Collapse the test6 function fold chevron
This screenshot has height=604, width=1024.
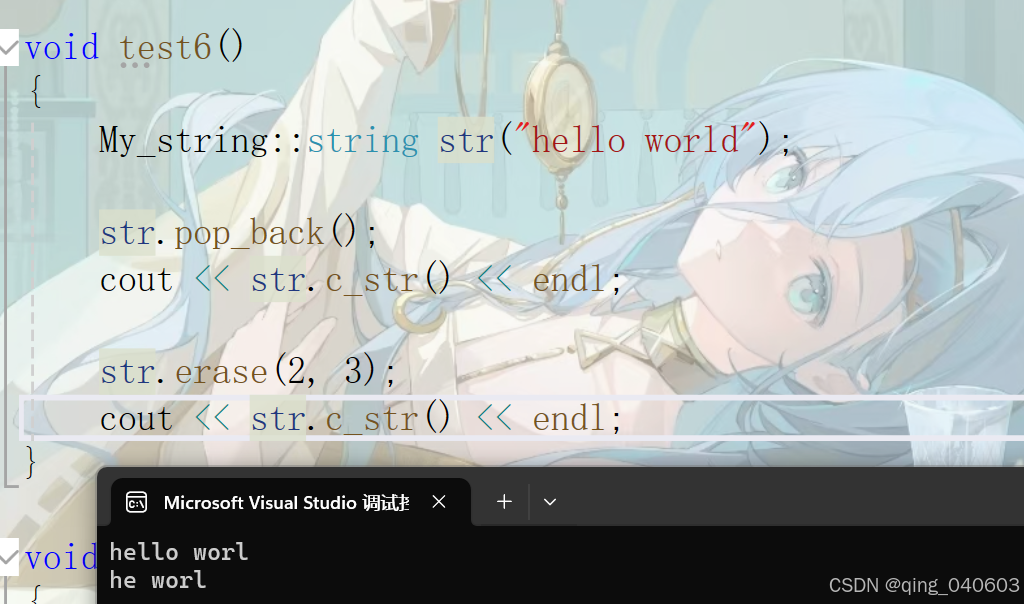8,48
